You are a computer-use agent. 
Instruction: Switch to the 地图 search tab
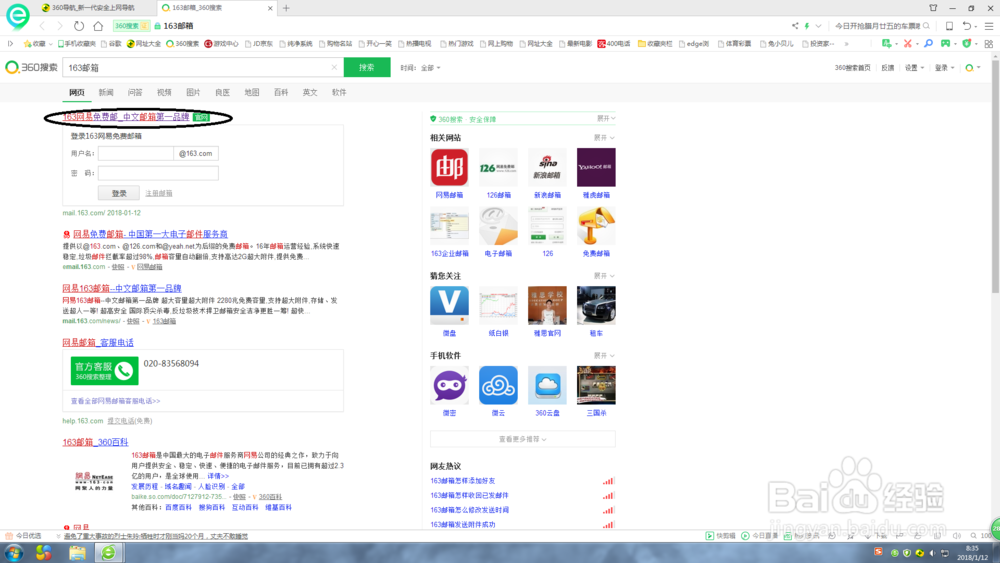252,92
